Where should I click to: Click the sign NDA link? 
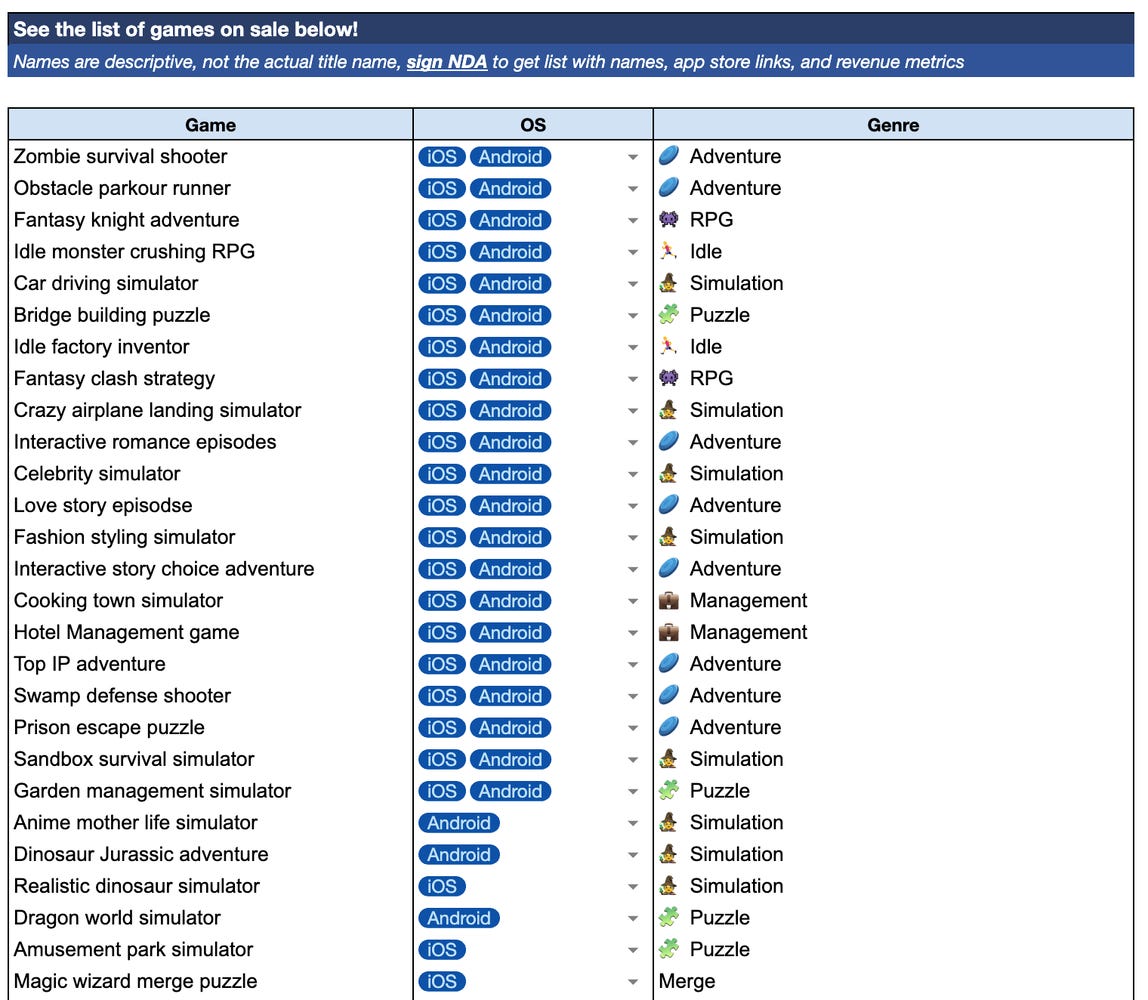(447, 62)
